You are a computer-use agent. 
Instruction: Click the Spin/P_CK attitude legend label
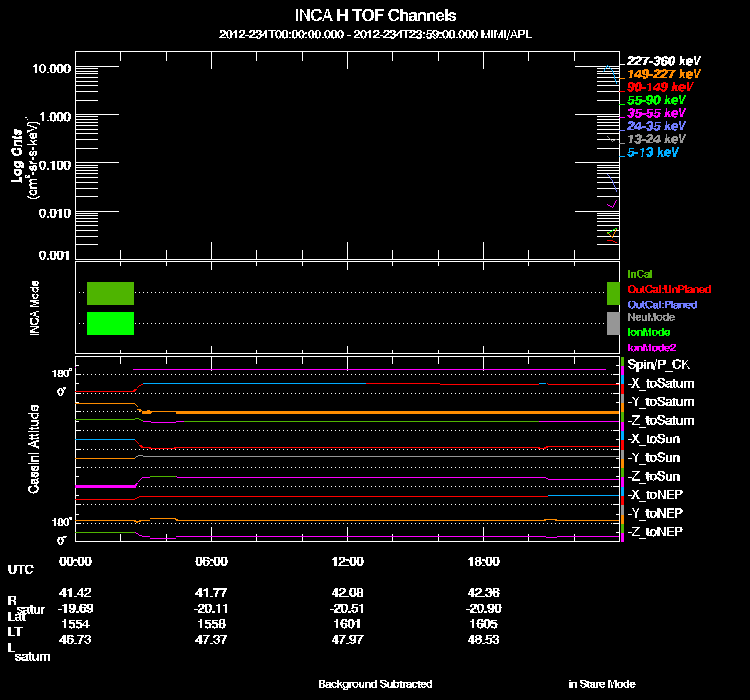tap(660, 365)
